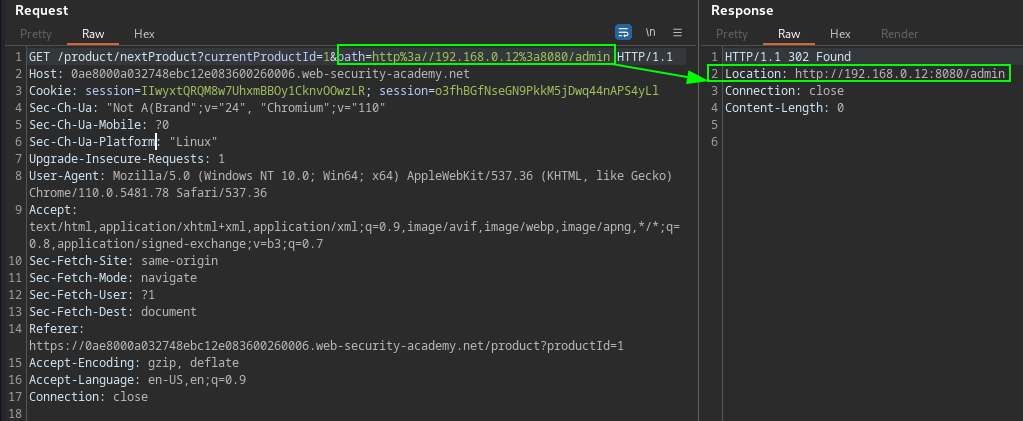
Task: Click the Referer URL value
Action: (326, 345)
